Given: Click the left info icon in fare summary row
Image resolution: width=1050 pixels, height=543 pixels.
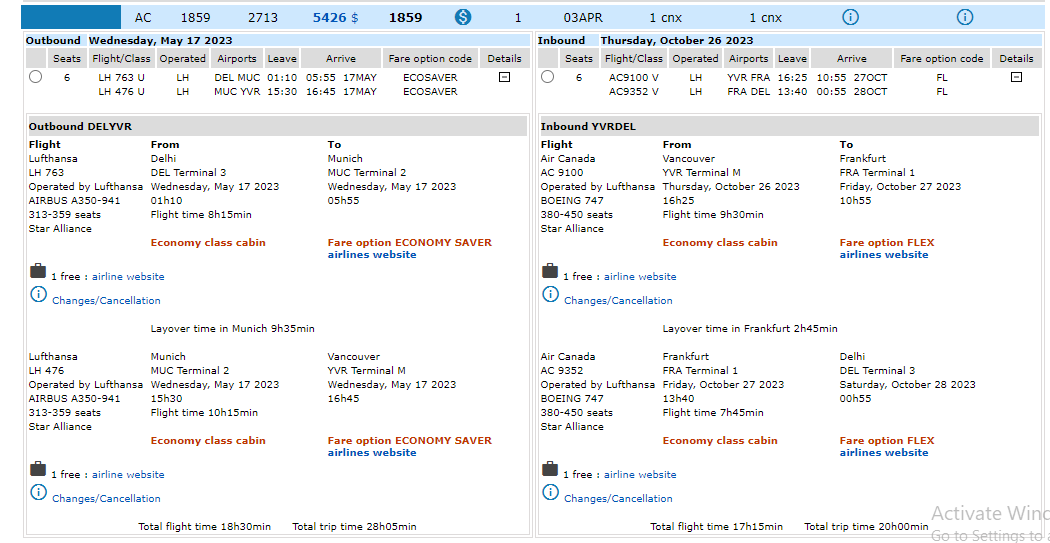Looking at the screenshot, I should (850, 17).
